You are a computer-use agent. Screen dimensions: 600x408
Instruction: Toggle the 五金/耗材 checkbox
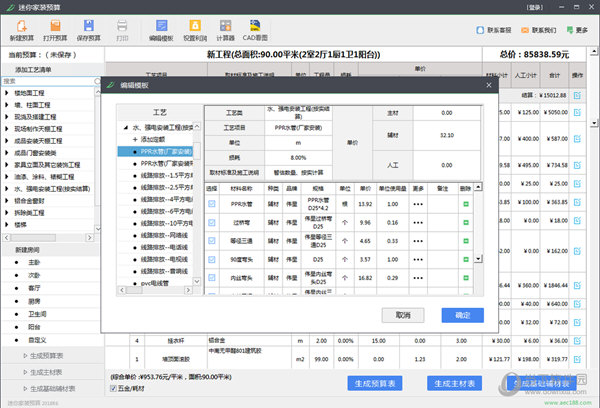point(113,388)
